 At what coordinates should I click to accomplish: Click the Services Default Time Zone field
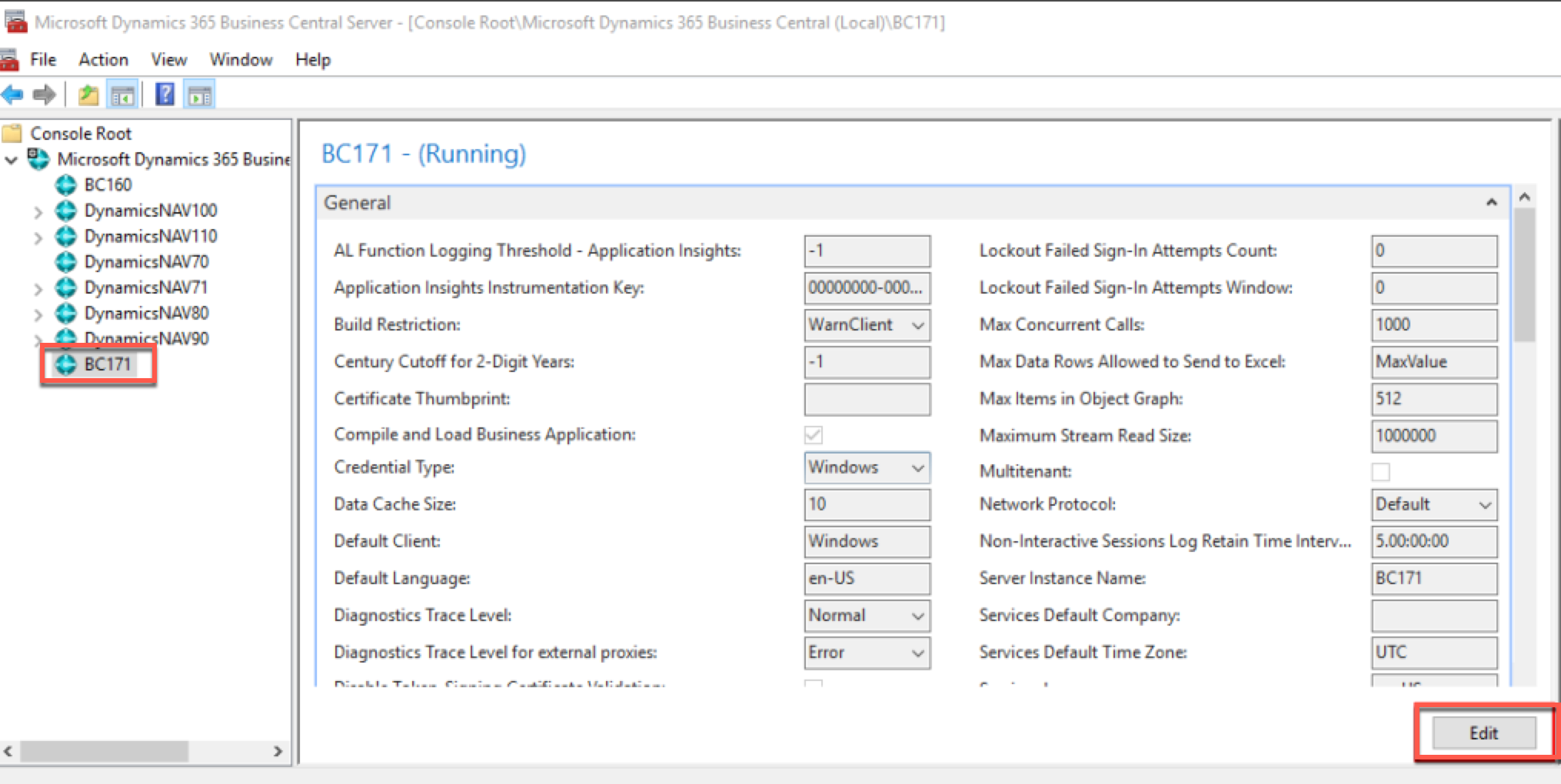[1434, 653]
